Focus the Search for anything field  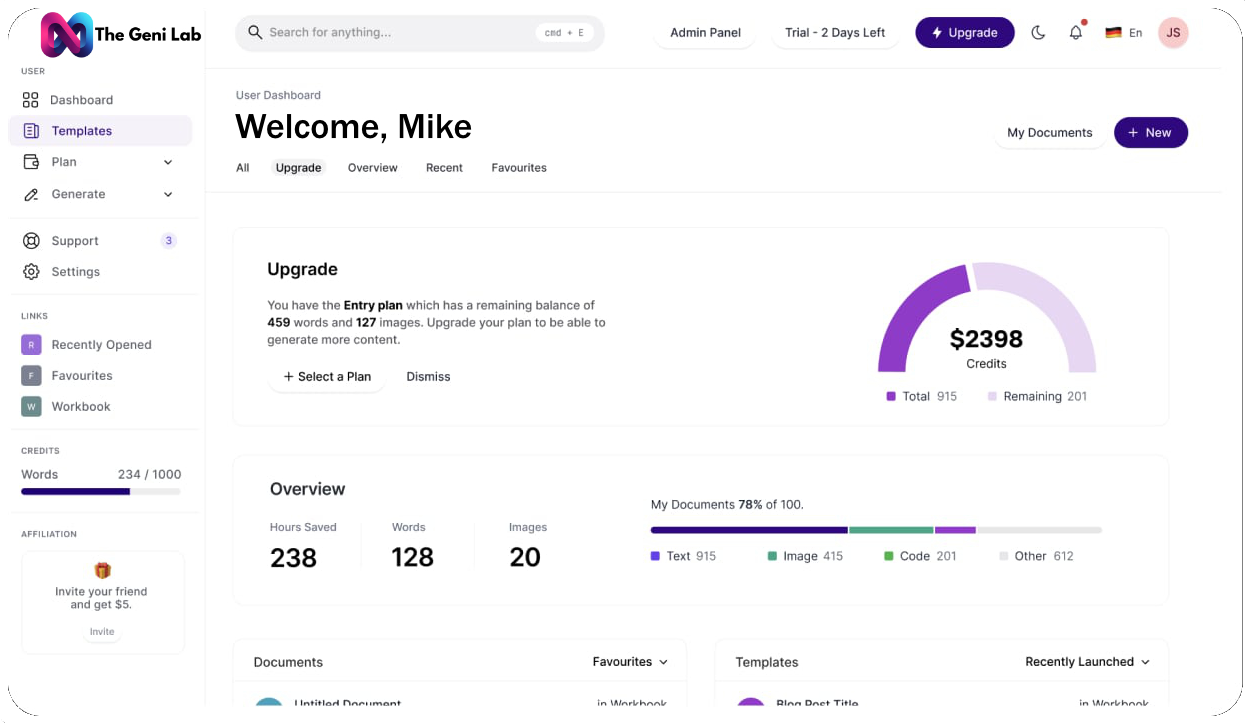click(400, 33)
